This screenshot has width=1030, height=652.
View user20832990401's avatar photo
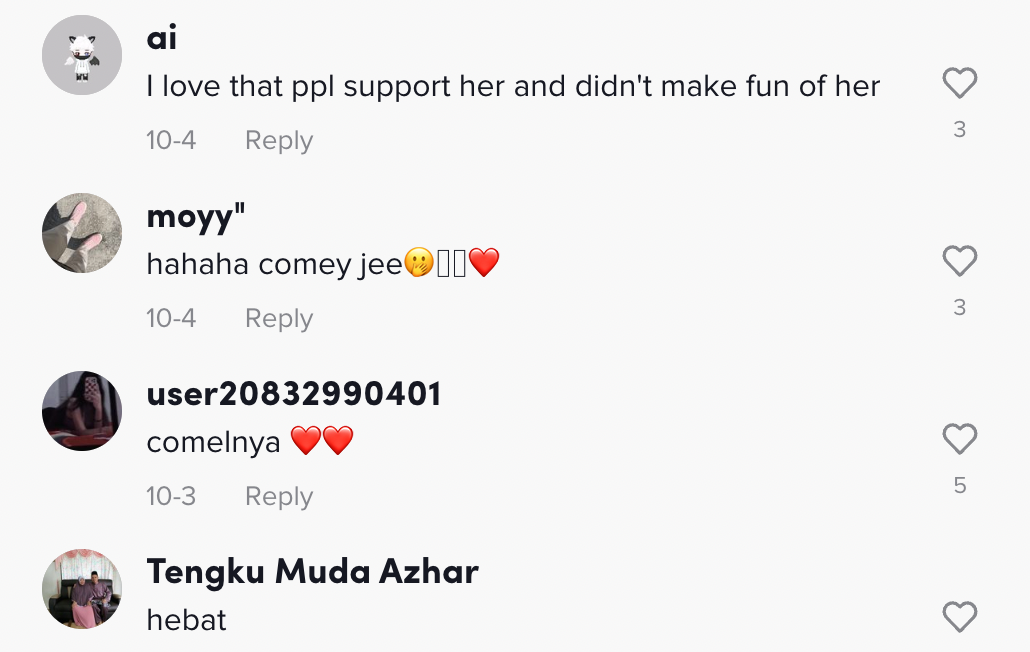pyautogui.click(x=82, y=411)
